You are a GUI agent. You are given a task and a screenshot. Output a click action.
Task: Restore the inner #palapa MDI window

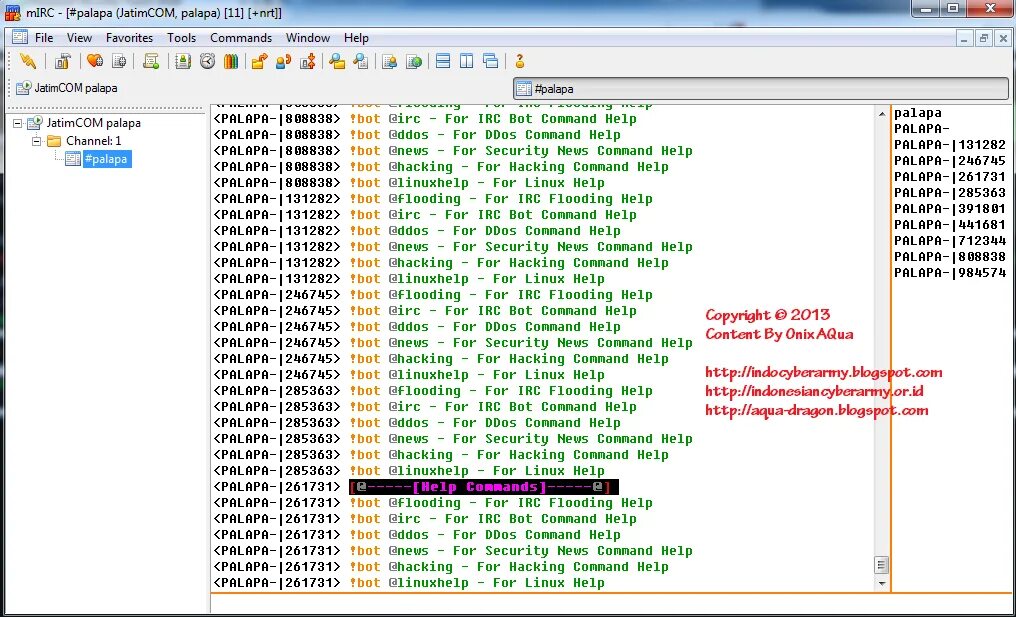click(x=984, y=38)
